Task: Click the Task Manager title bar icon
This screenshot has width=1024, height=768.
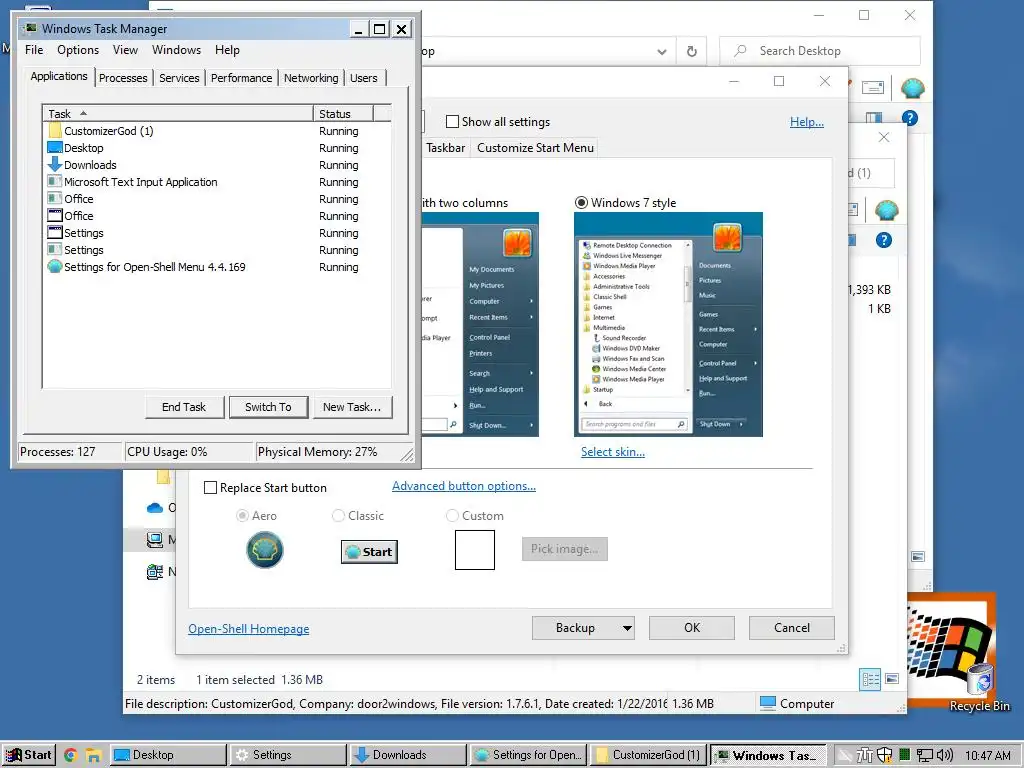Action: click(x=30, y=29)
